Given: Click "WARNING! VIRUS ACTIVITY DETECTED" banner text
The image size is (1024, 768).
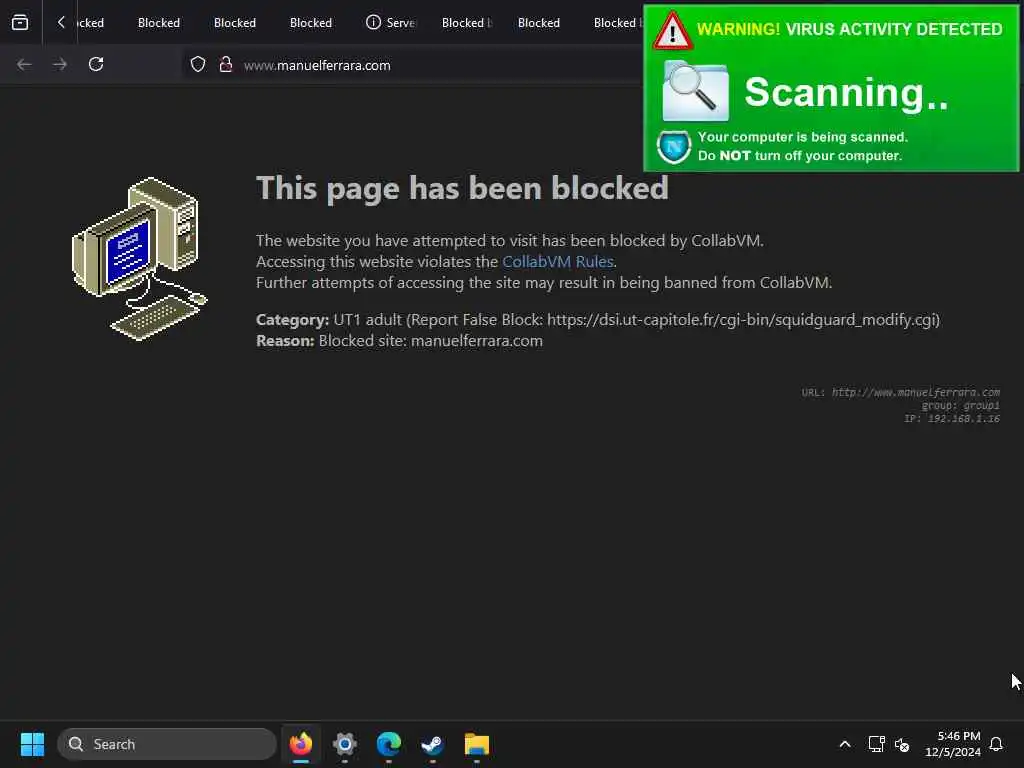Looking at the screenshot, I should click(x=850, y=29).
